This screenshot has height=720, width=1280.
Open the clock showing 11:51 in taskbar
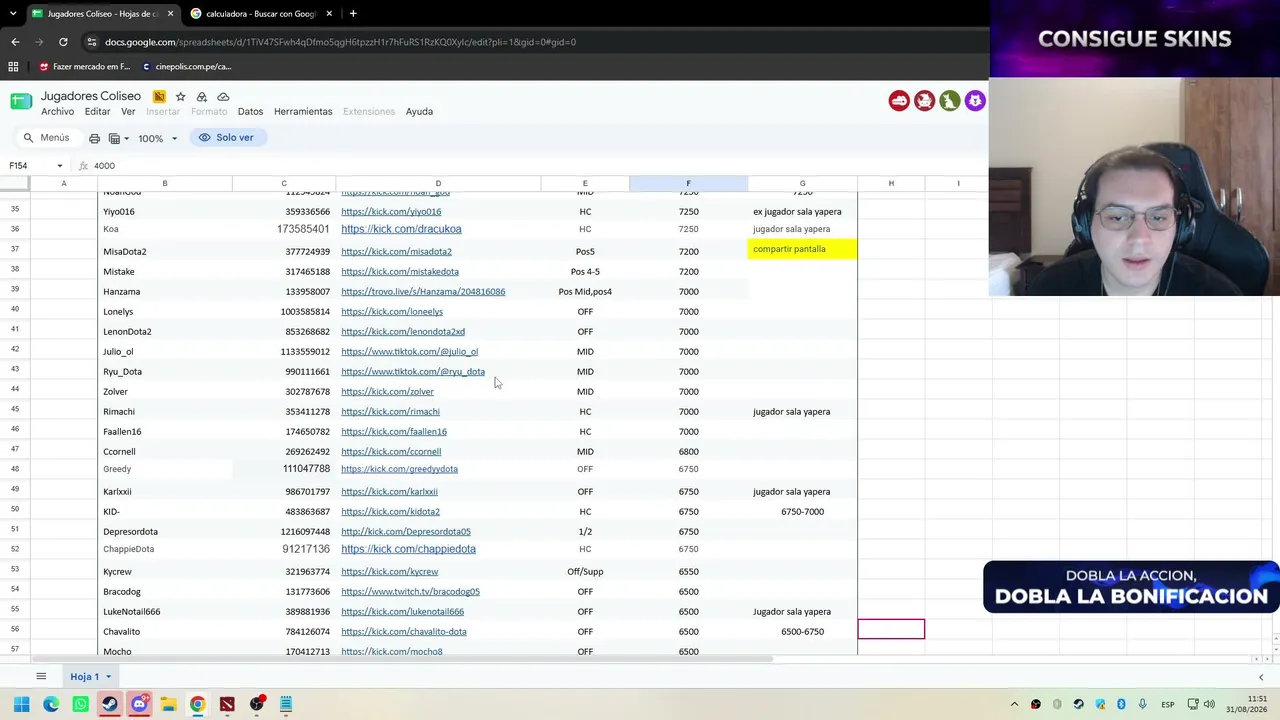pos(1247,704)
